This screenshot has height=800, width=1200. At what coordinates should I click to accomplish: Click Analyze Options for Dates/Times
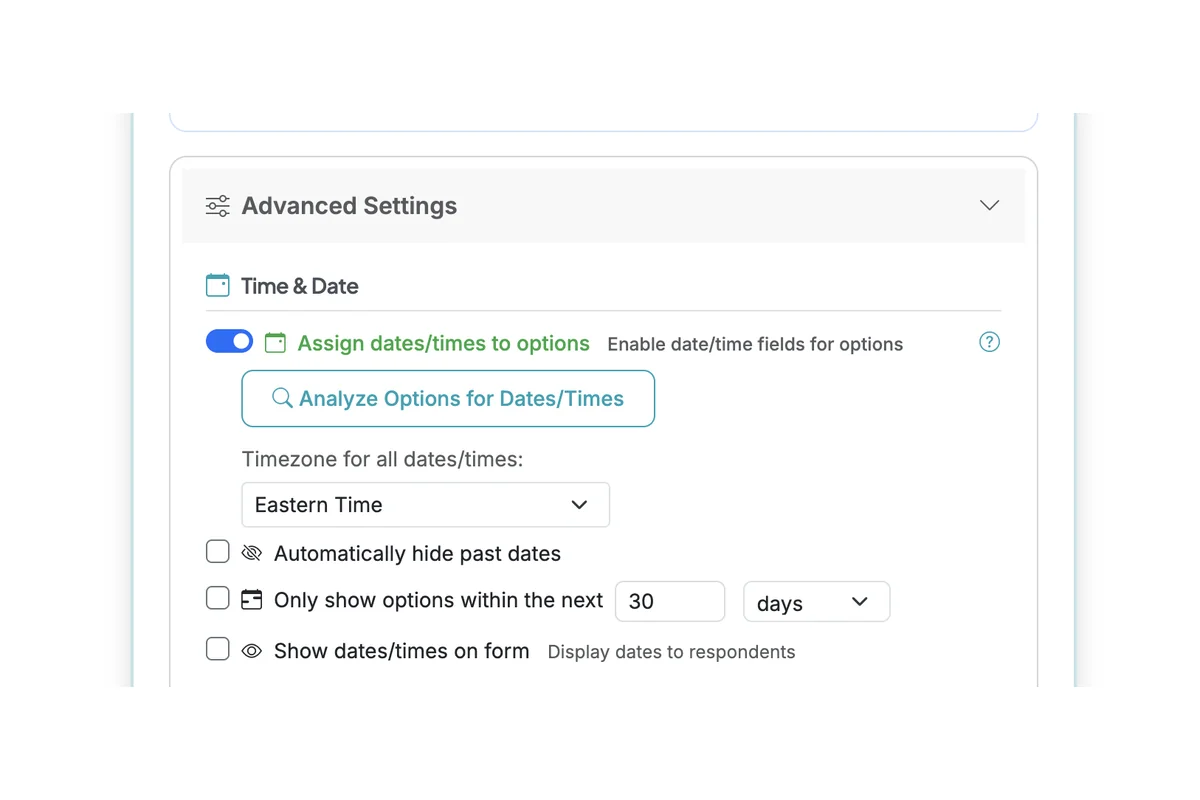point(448,397)
